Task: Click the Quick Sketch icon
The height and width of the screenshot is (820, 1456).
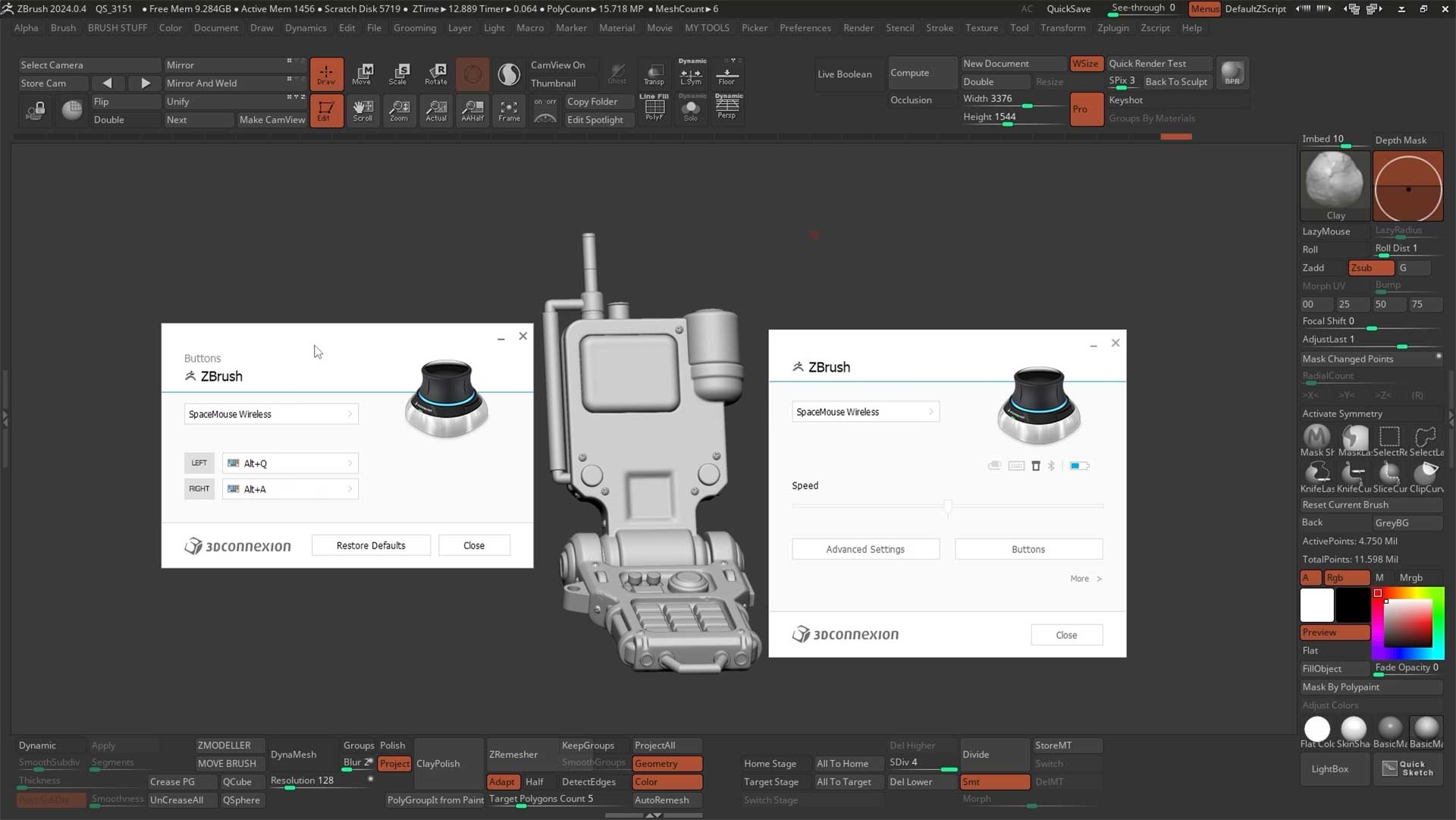Action: (1407, 768)
